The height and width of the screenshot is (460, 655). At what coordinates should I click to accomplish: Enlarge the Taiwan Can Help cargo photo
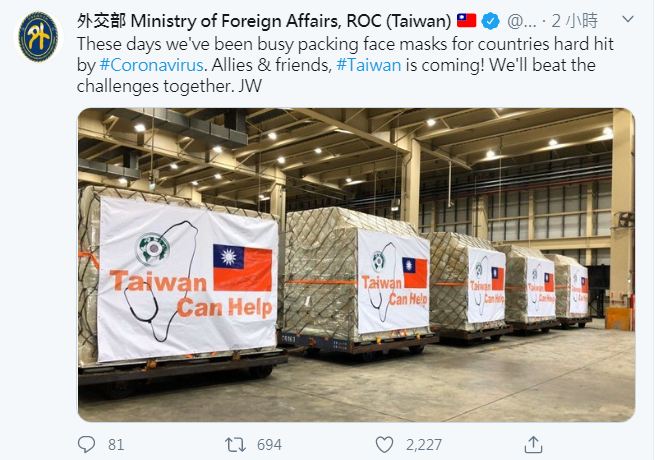[356, 265]
